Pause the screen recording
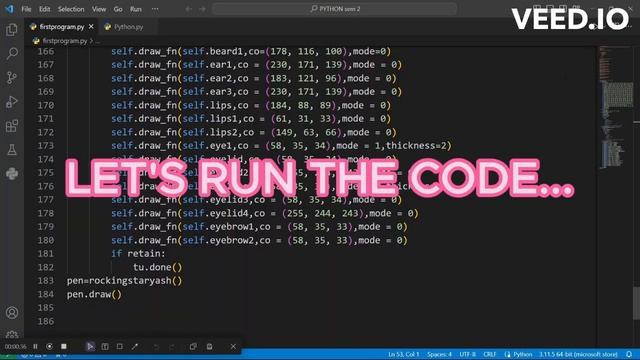The image size is (640, 360). pos(36,347)
